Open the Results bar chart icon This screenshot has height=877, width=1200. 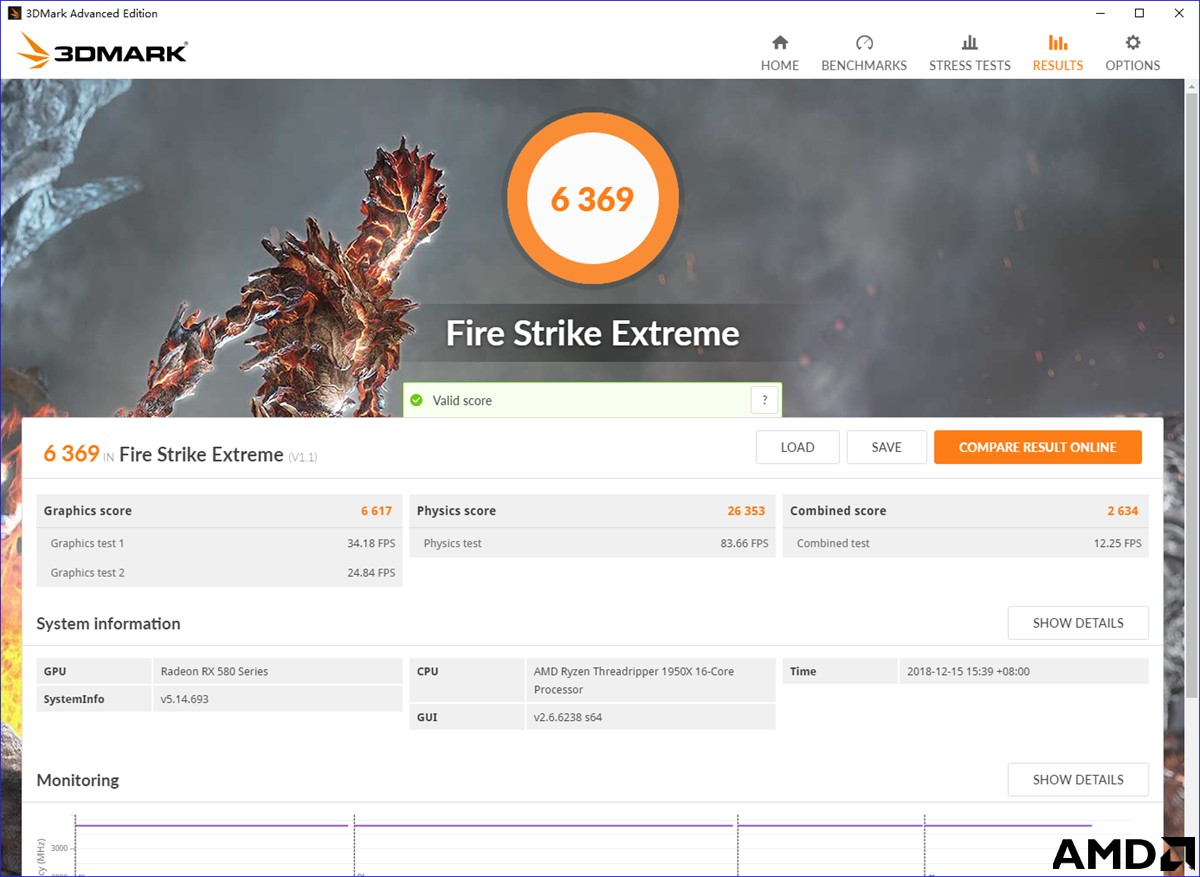(x=1058, y=42)
